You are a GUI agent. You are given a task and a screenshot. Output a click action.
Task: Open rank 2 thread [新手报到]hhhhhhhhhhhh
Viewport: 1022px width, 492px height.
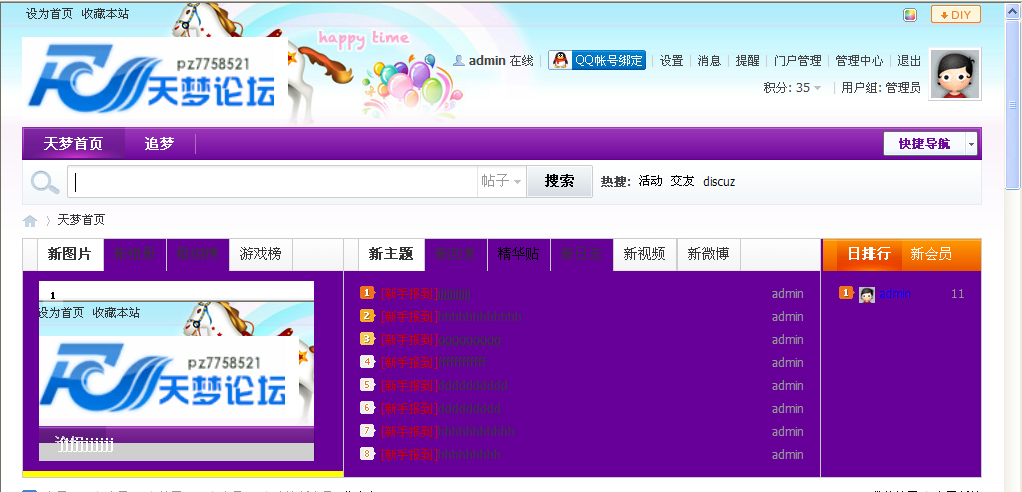click(450, 317)
